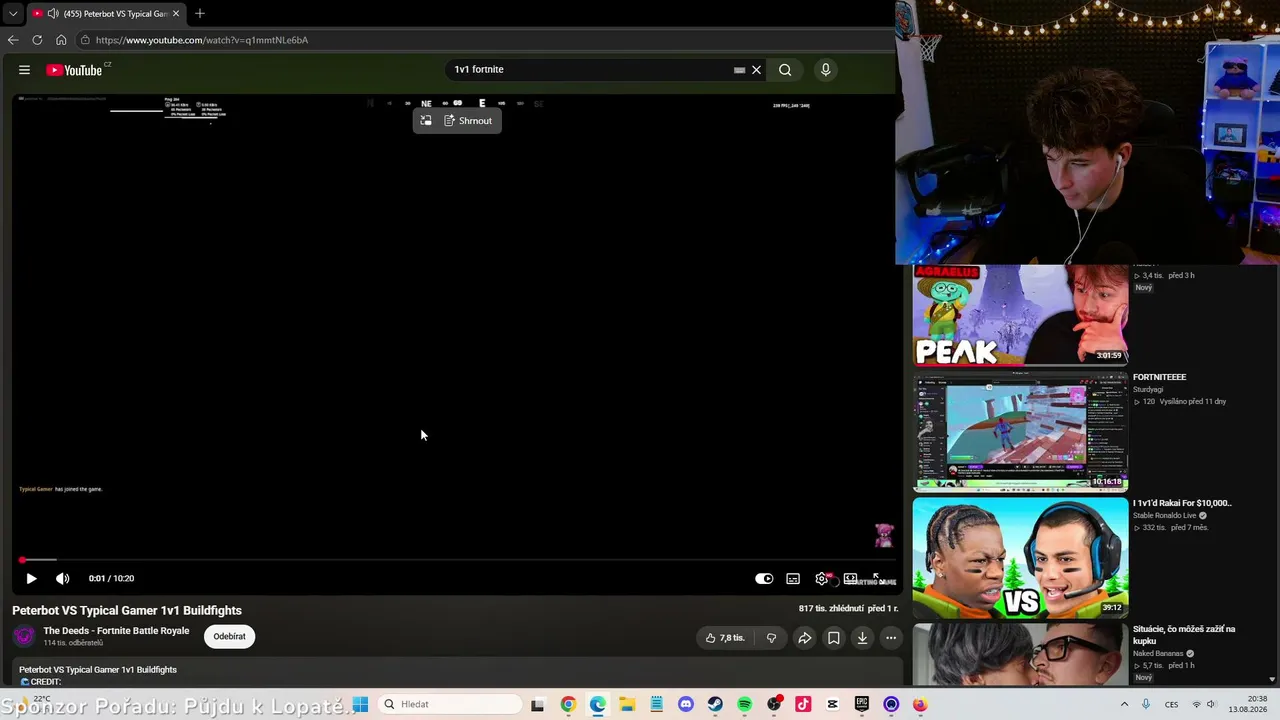This screenshot has height=720, width=1280.
Task: Open The Deeds channel avatar
Action: (24, 636)
